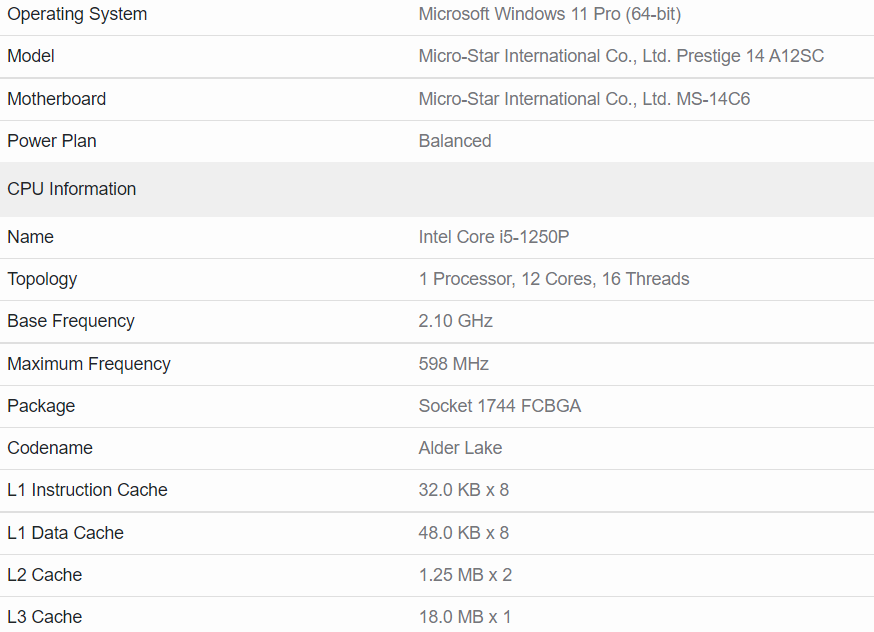Click the CPU Information section header
Viewport: 874px width, 632px height.
click(72, 189)
